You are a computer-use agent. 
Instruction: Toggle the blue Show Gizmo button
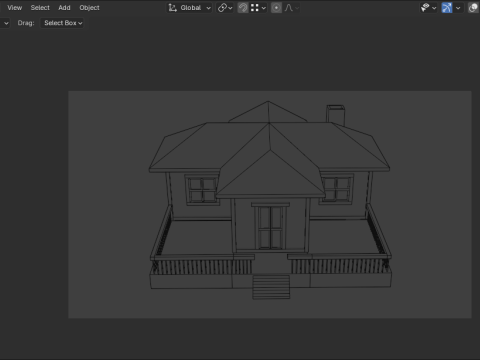pos(447,8)
